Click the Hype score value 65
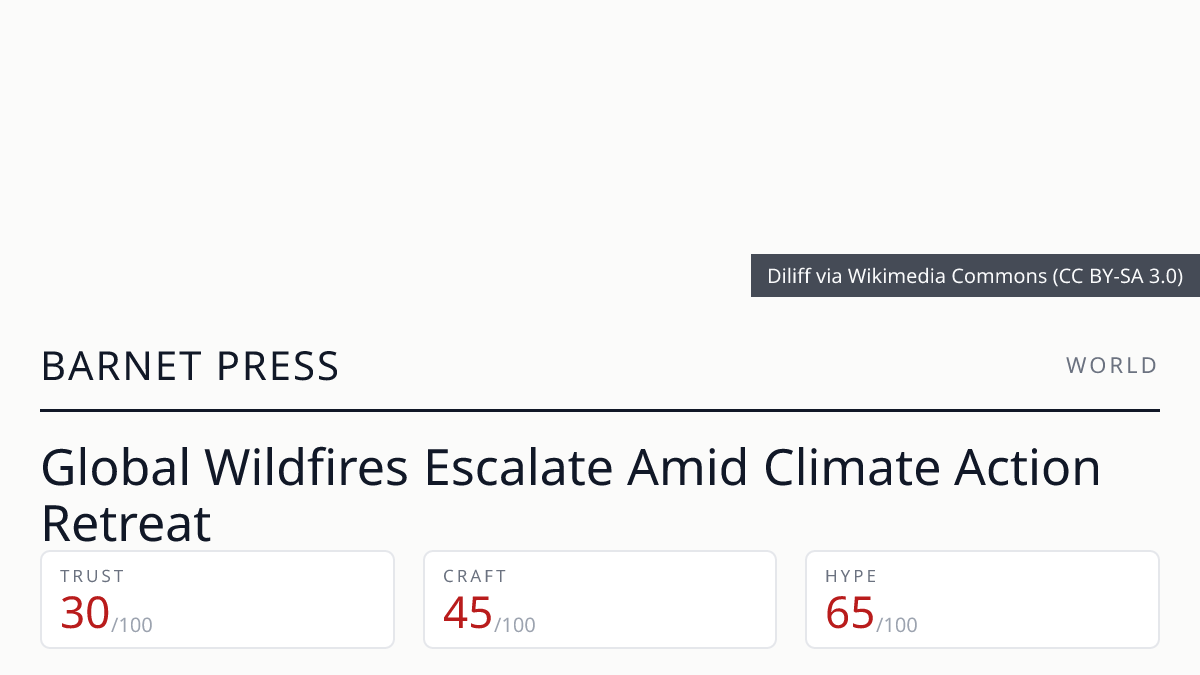This screenshot has width=1200, height=675. coord(850,613)
